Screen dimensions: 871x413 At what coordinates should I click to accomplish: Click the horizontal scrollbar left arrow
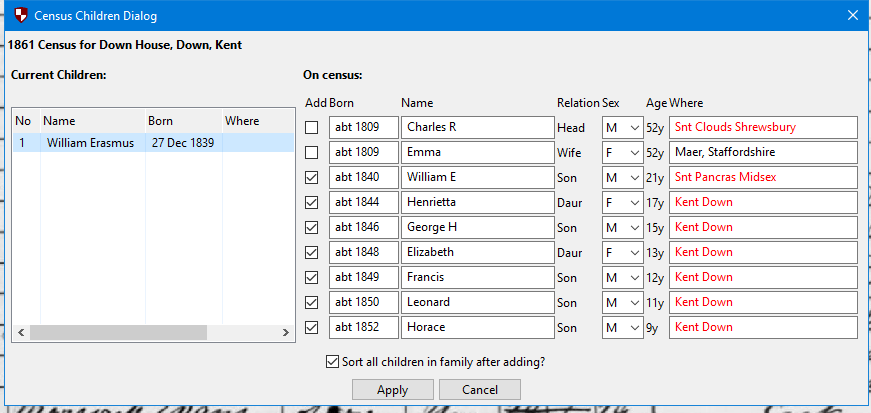tap(21, 333)
